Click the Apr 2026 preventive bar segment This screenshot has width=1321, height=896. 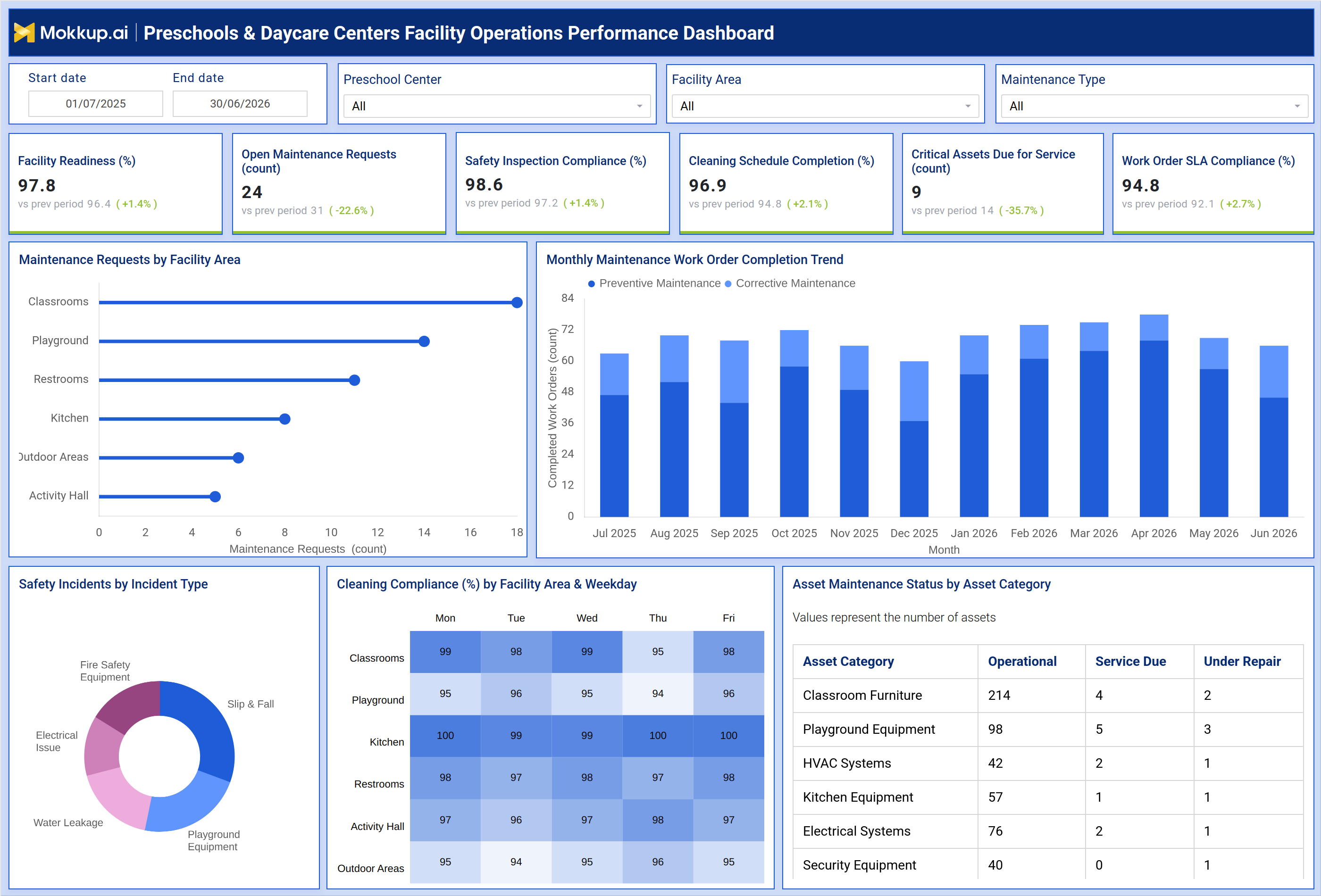tap(1154, 428)
